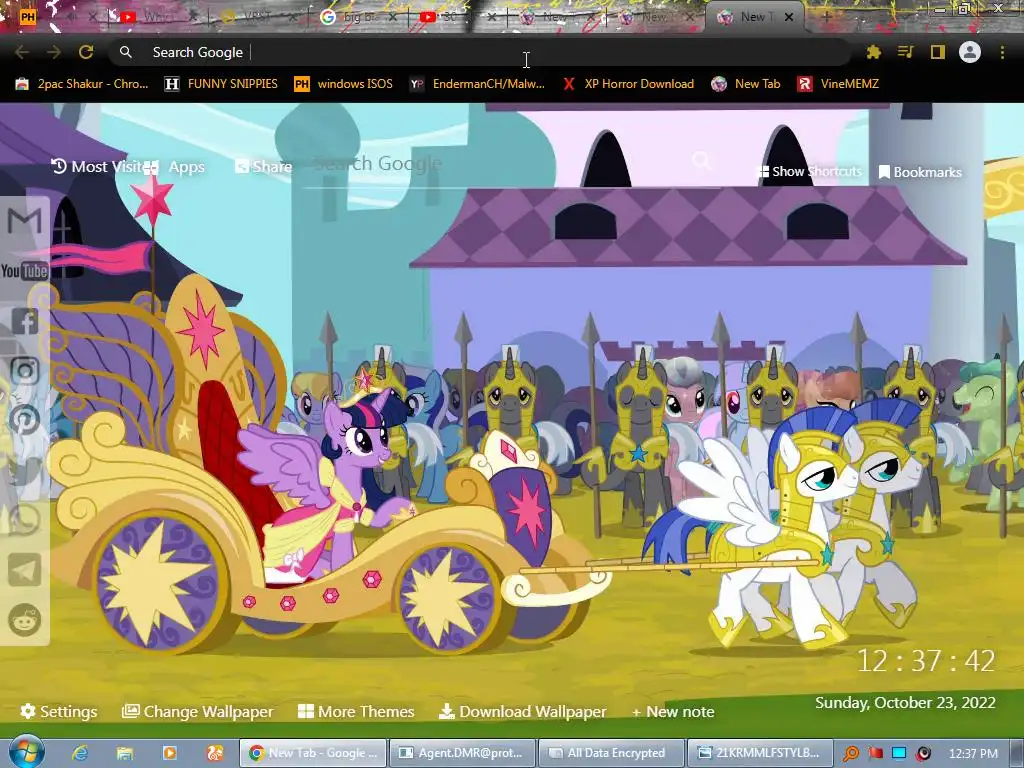1024x768 pixels.
Task: Open the Pinterest sidebar shortcut
Action: pyautogui.click(x=25, y=420)
